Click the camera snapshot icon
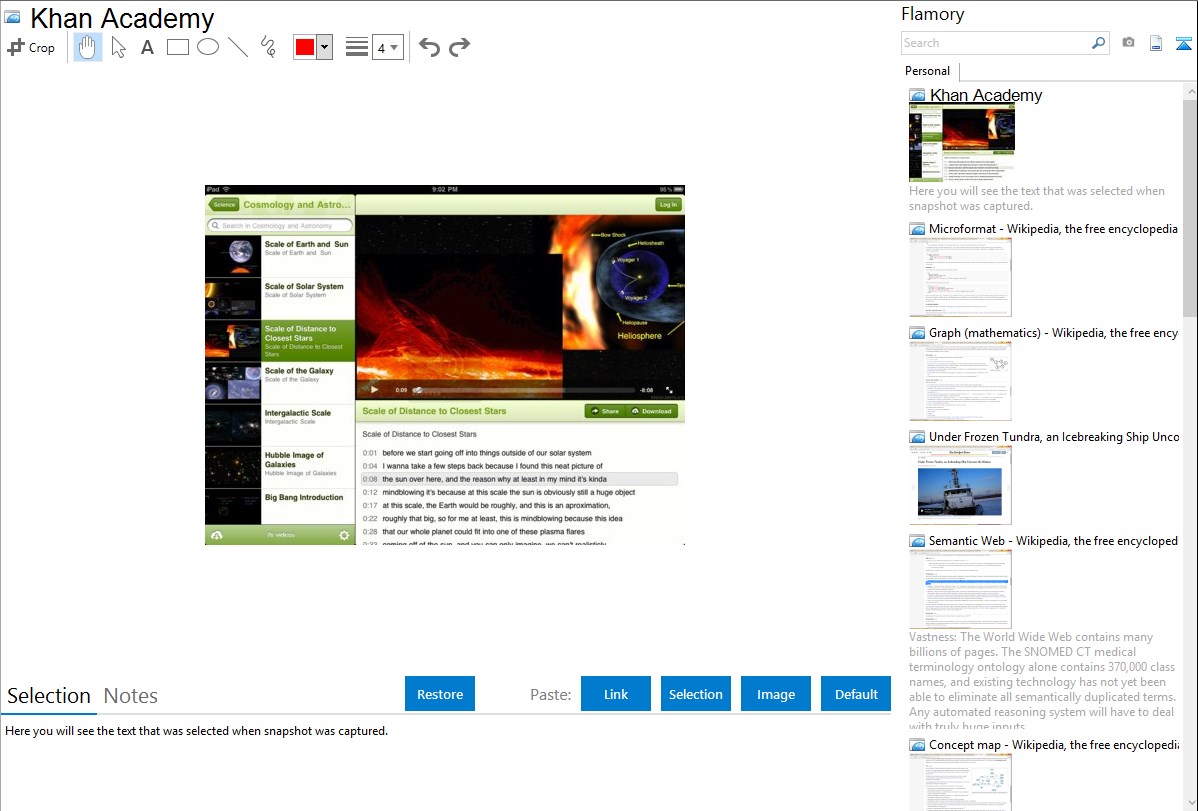 click(1128, 43)
